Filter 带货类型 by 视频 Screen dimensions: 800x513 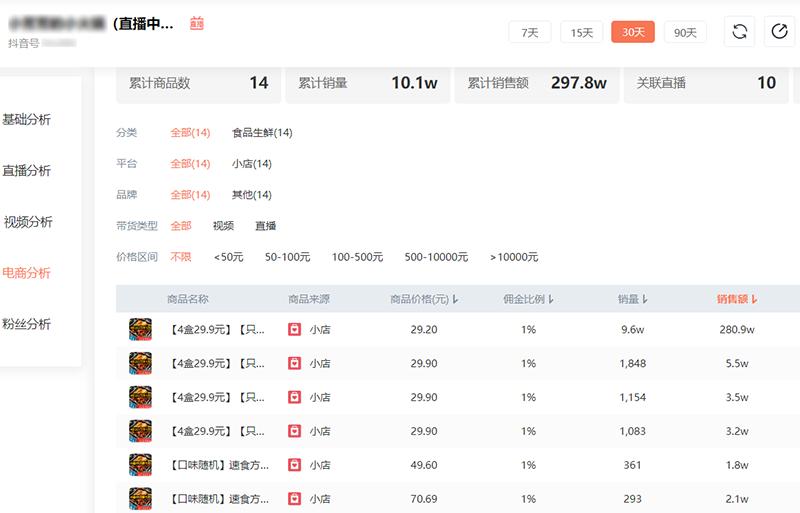point(223,226)
